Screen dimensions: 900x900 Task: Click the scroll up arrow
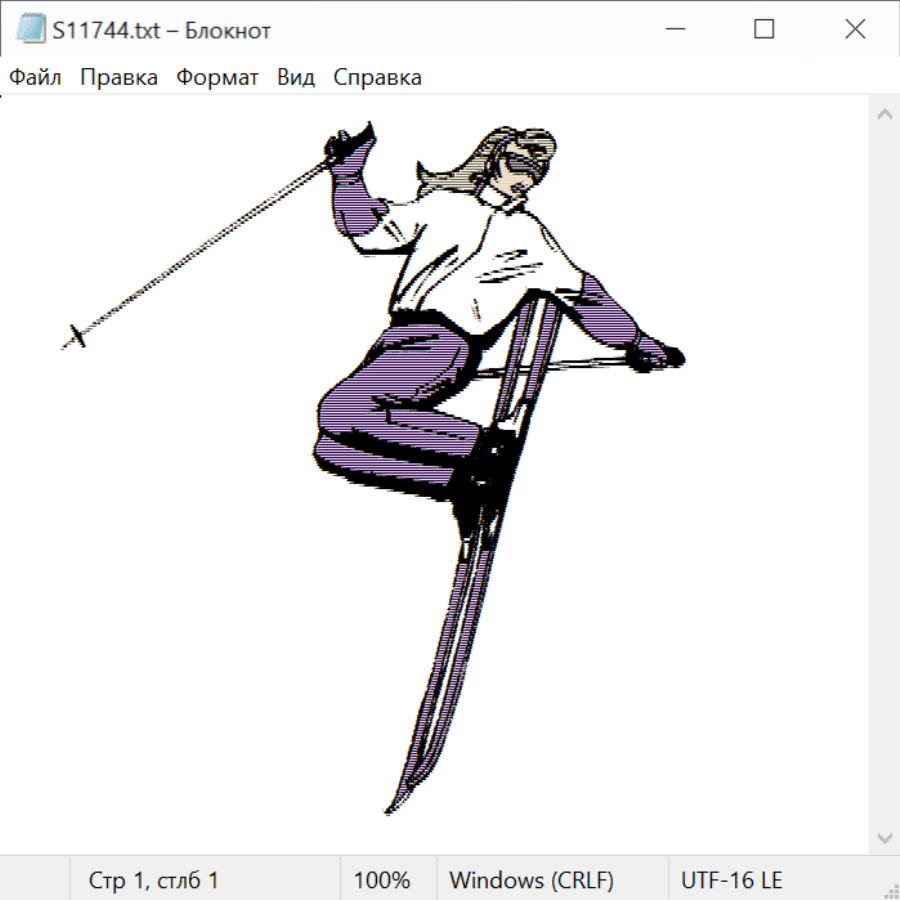pos(884,115)
